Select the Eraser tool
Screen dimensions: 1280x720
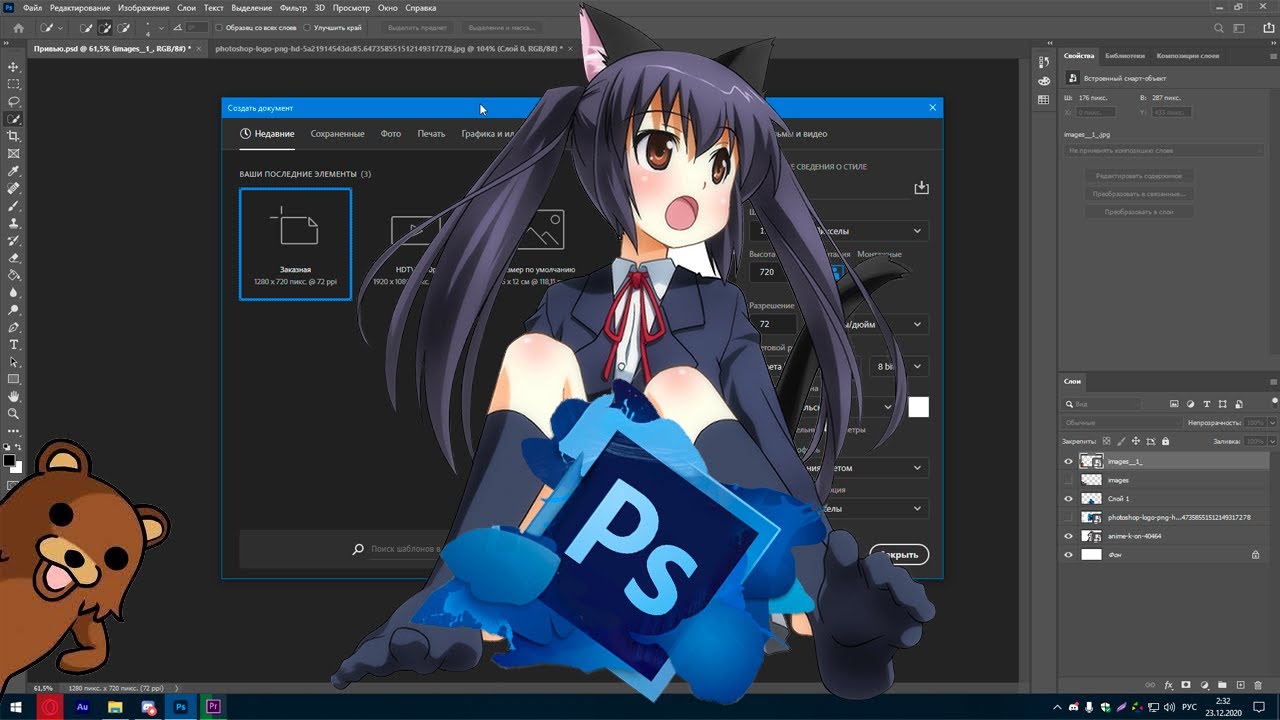click(14, 258)
